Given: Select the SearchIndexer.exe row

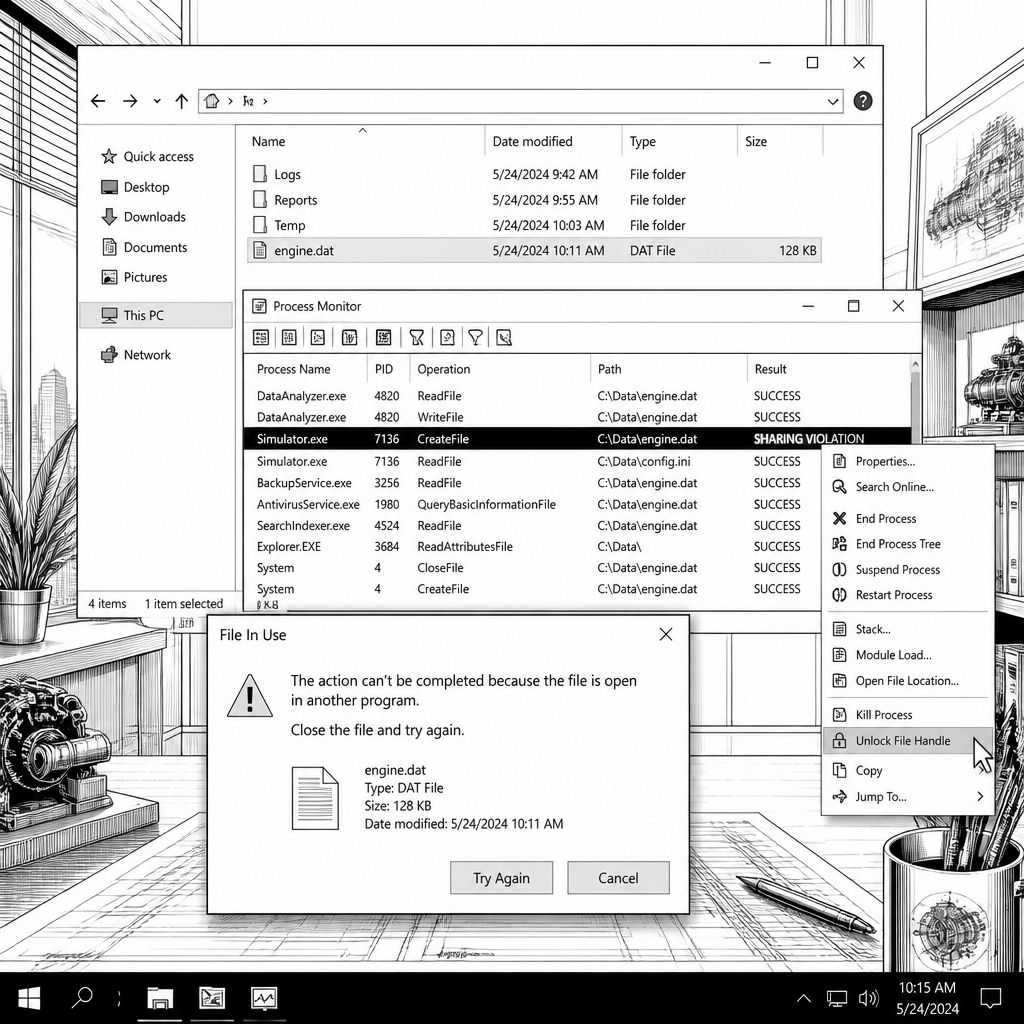Looking at the screenshot, I should tap(532, 525).
